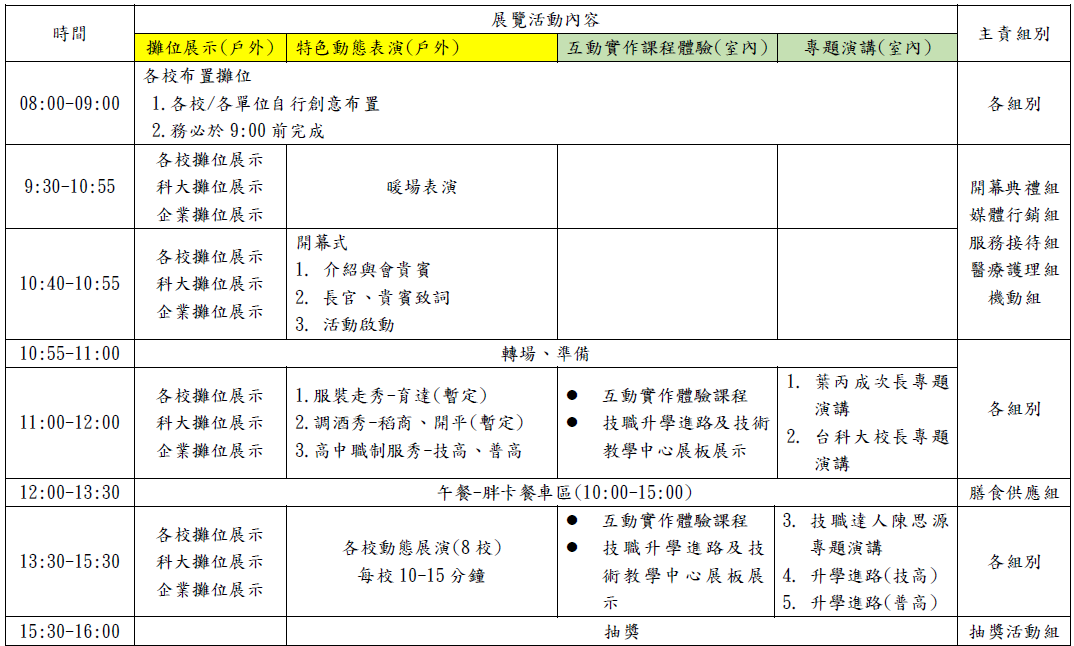Viewport: 1074px width, 646px height.
Task: Click the 轉場、準備 row text
Action: (x=546, y=354)
